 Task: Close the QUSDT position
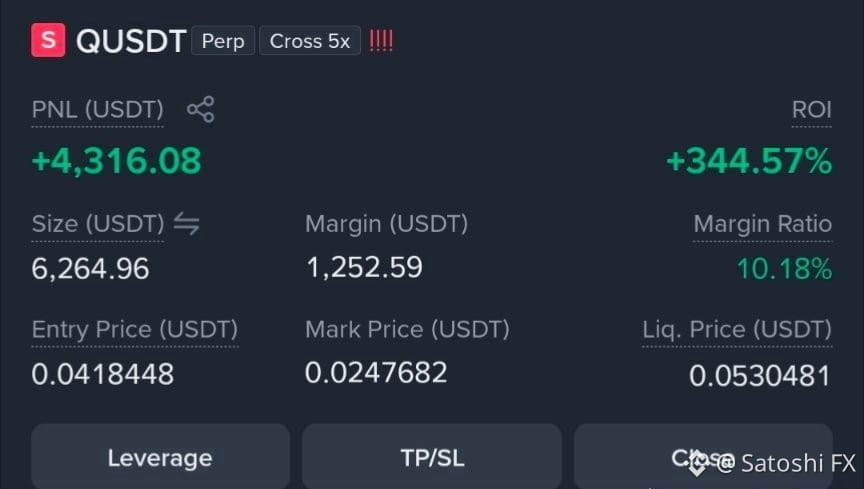(x=703, y=457)
